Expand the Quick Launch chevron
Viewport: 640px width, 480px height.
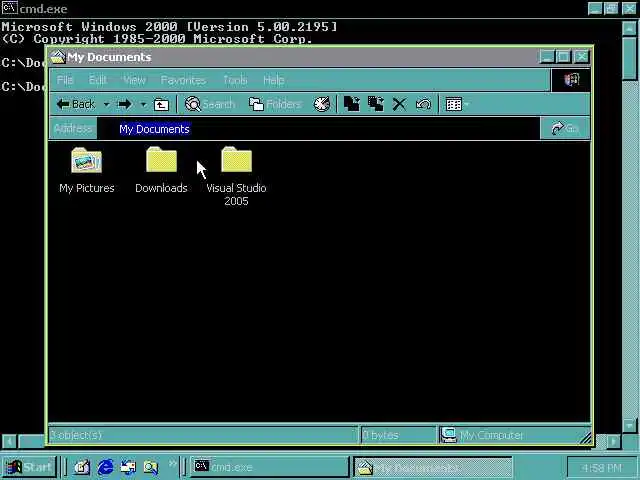pos(172,463)
